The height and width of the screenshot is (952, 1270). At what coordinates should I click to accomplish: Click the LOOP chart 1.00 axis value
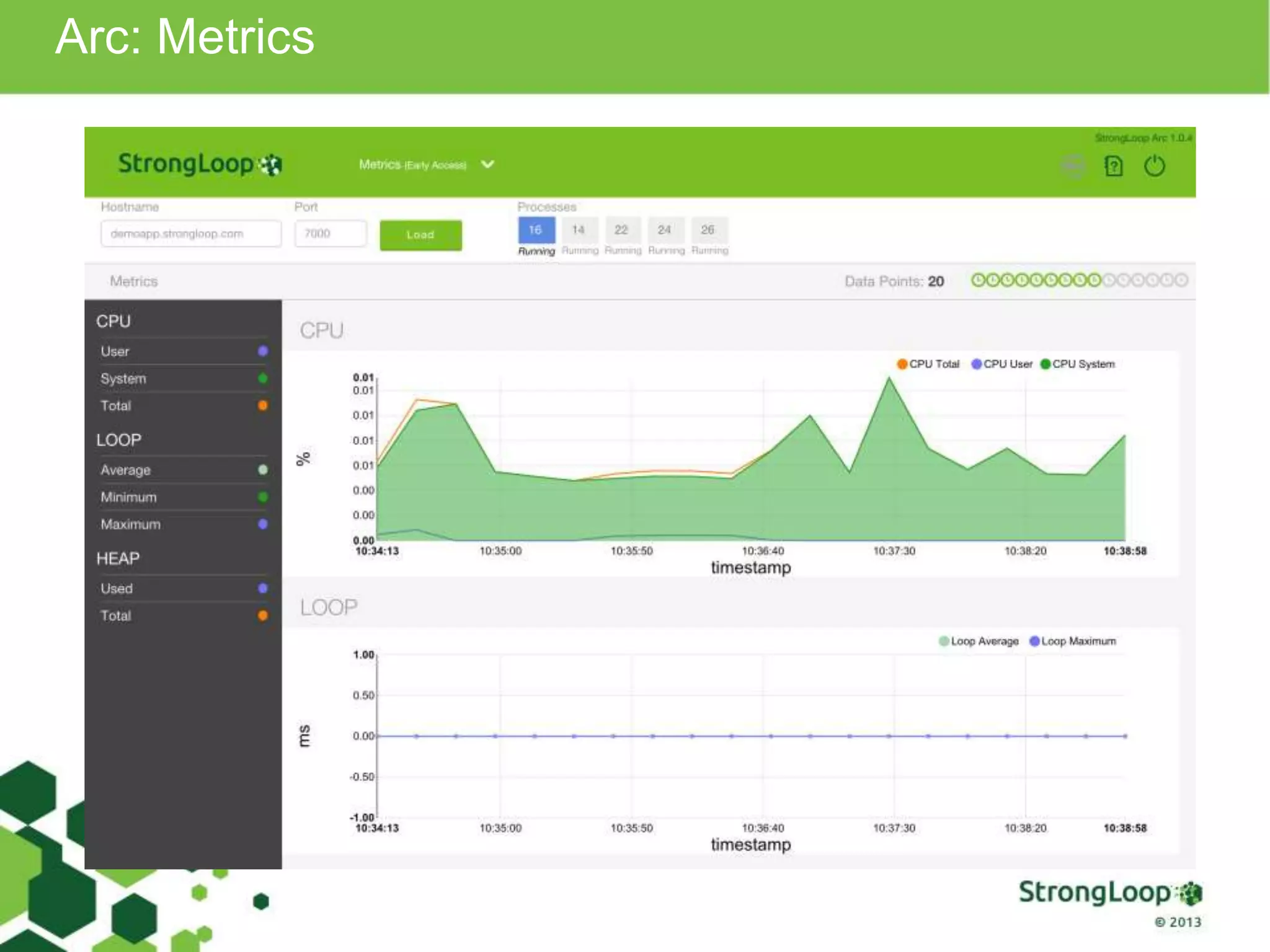pos(363,655)
